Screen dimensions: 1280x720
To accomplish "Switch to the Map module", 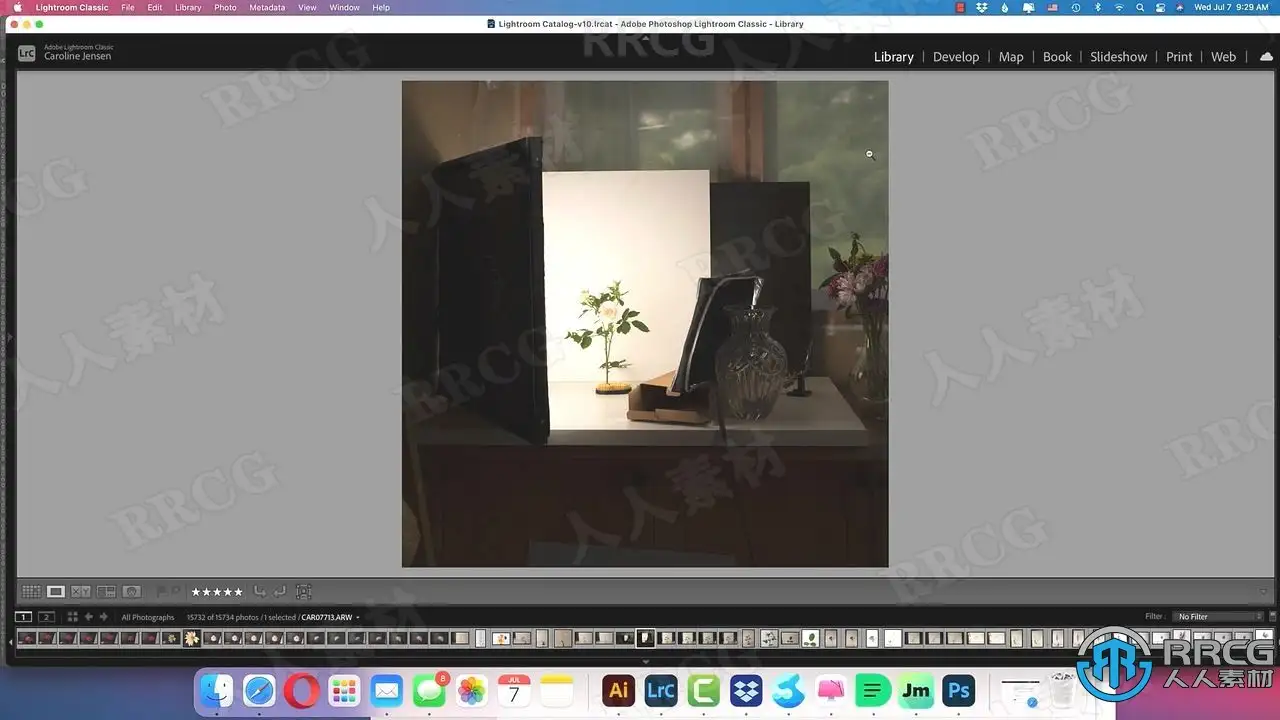I will coord(1011,57).
